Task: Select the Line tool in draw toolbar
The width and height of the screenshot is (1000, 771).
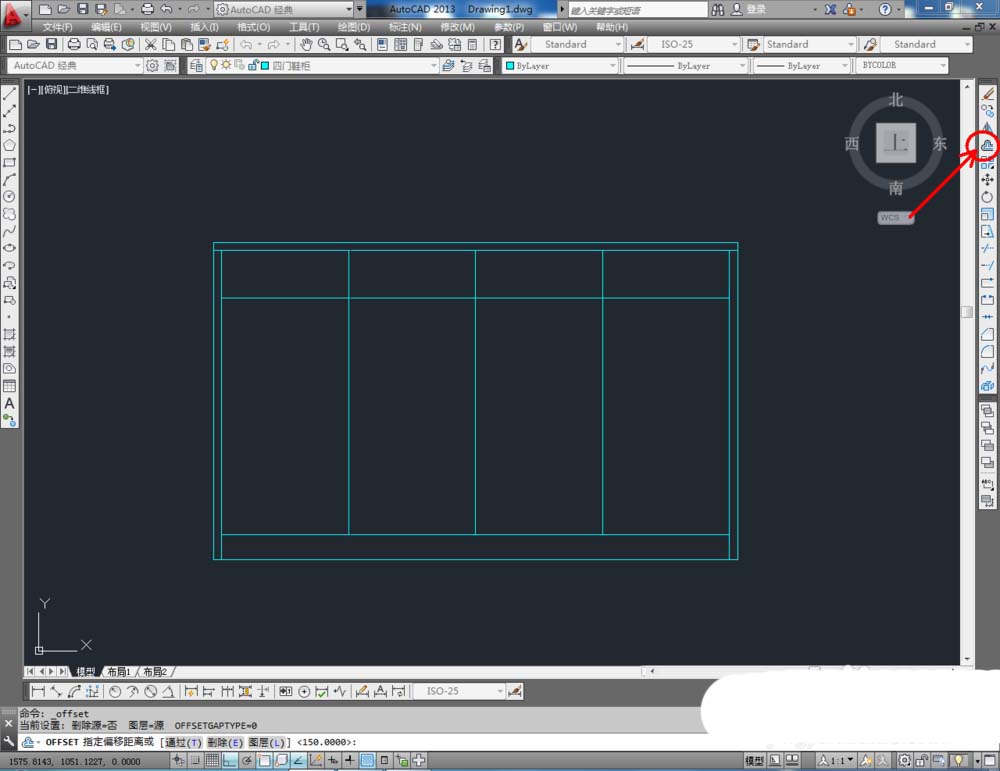Action: point(10,94)
